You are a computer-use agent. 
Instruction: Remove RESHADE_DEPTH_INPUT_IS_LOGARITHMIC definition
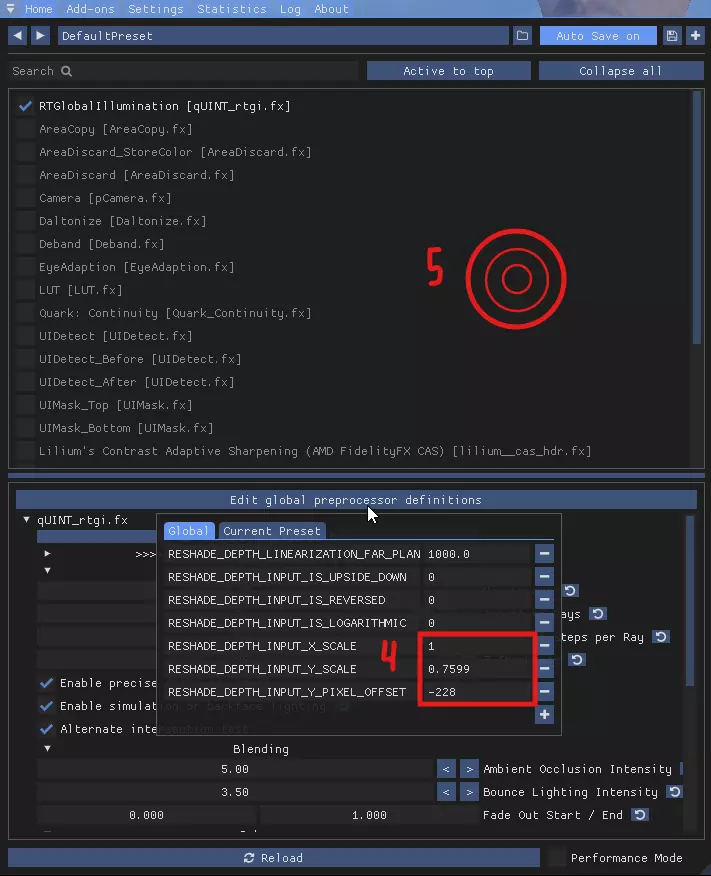pyautogui.click(x=544, y=623)
